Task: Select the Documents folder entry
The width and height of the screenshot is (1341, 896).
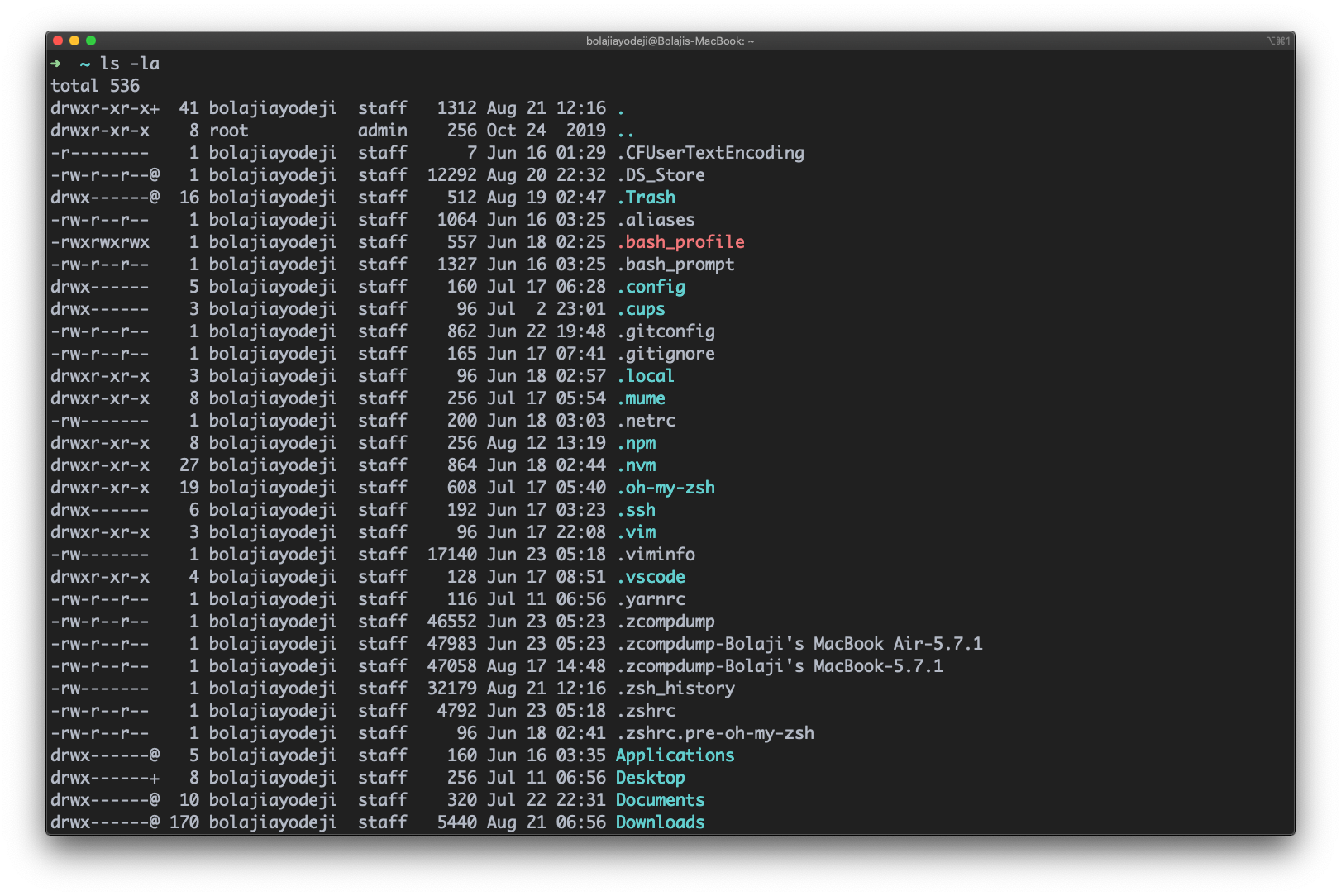Action: coord(661,799)
